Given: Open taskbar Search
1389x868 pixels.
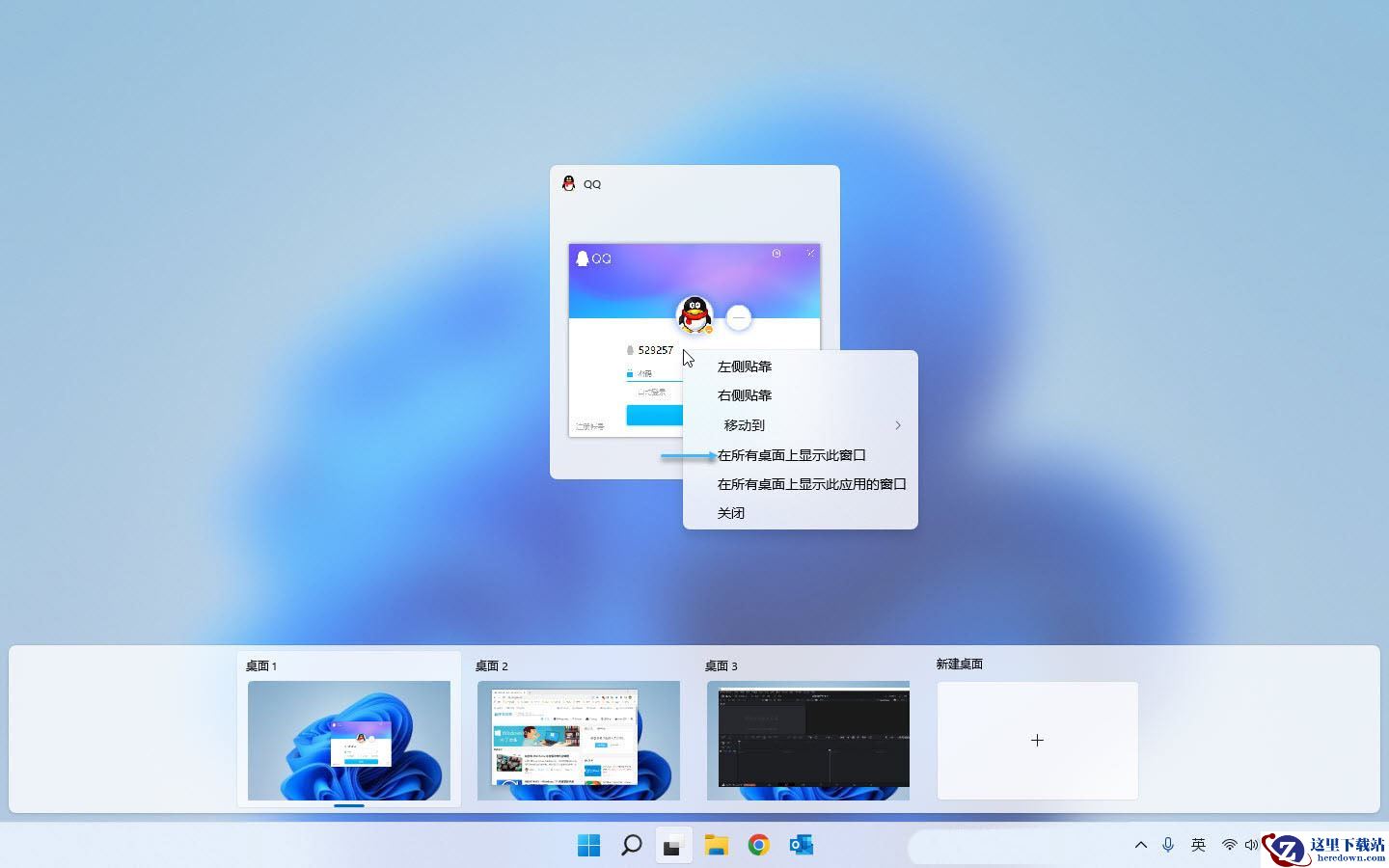Looking at the screenshot, I should (x=631, y=845).
